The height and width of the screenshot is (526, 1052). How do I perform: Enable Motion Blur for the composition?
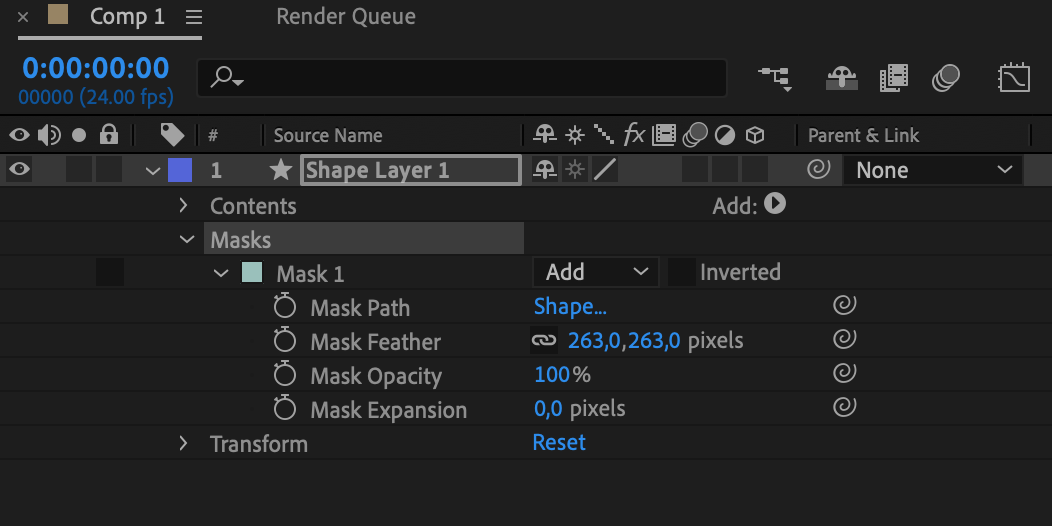(x=945, y=78)
